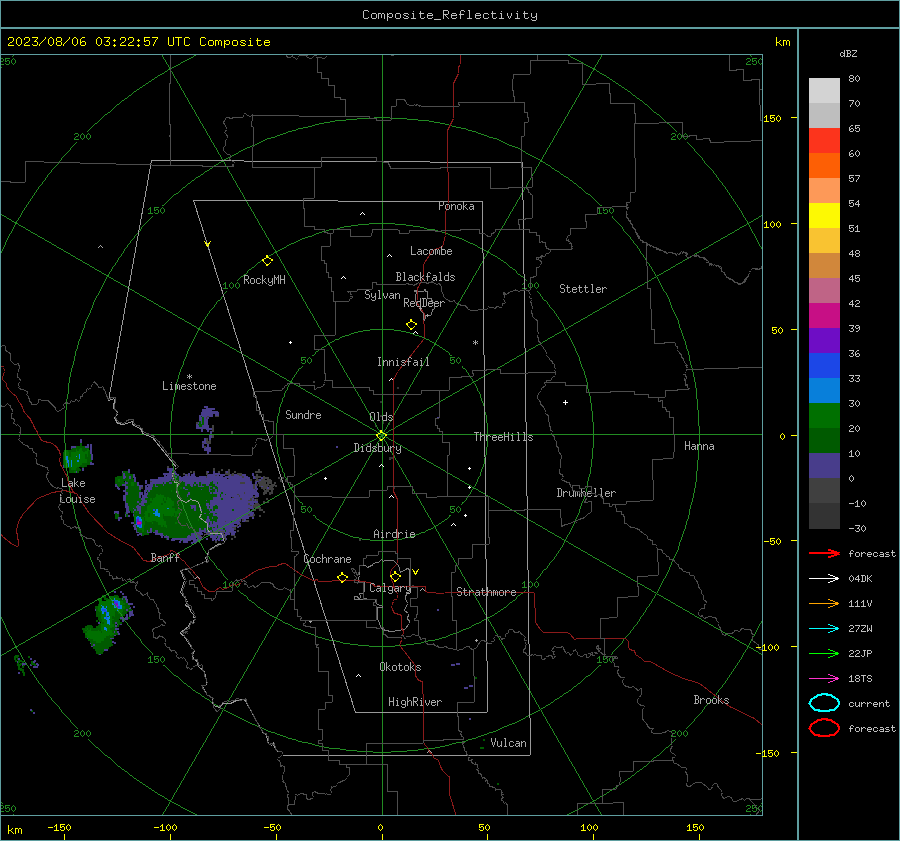Click the yellow diamond marker at radar center near Olds
Viewport: 900px width, 841px height.
coord(381,436)
